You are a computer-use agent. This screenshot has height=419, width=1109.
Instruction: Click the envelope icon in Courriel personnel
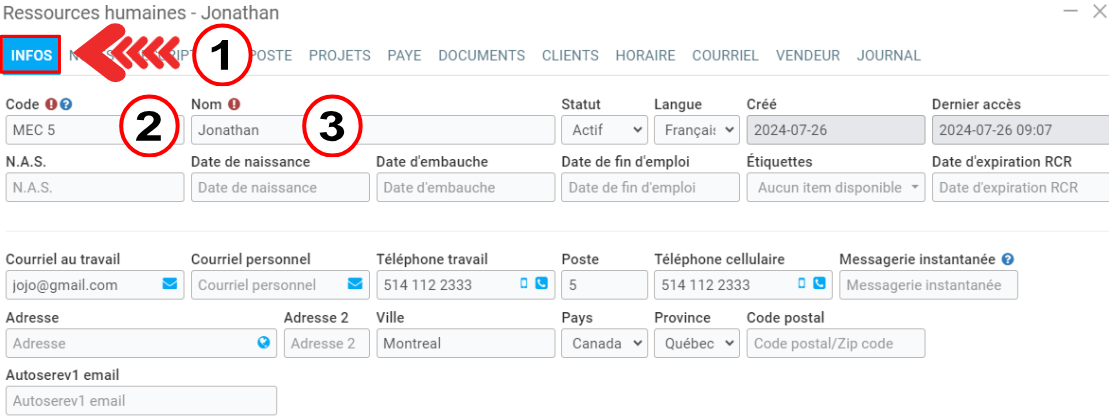354,284
